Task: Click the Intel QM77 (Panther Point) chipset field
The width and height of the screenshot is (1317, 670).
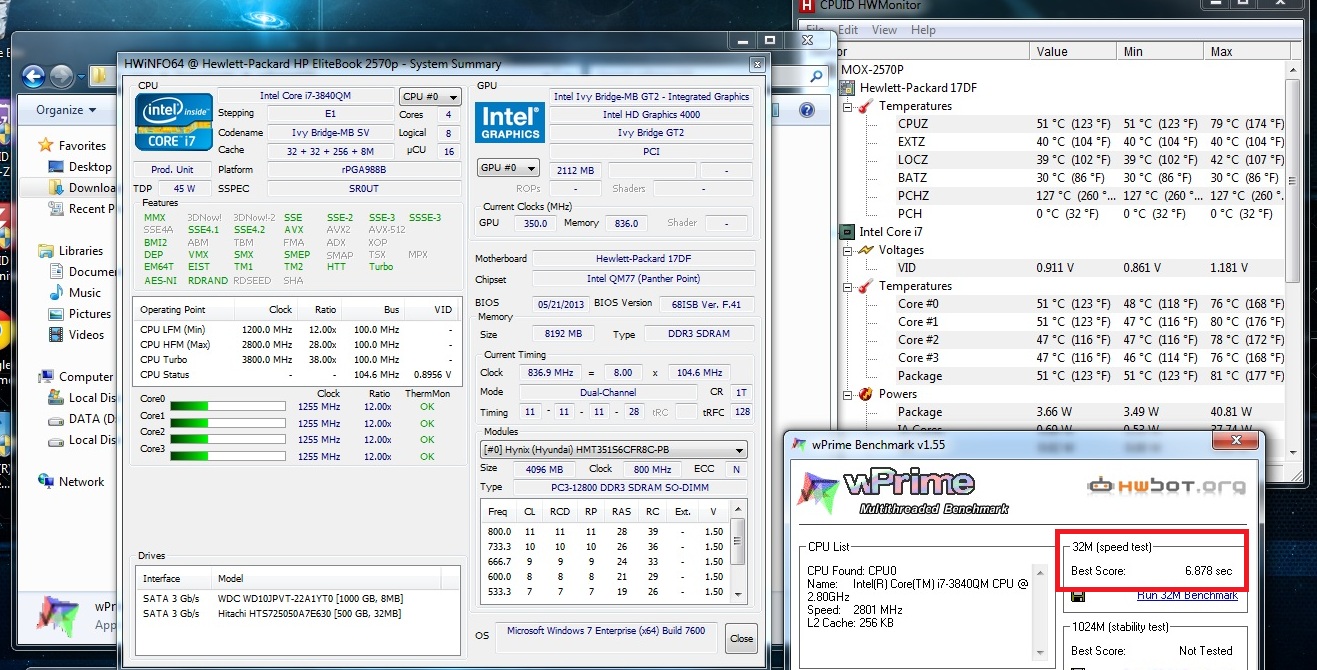Action: click(x=643, y=279)
